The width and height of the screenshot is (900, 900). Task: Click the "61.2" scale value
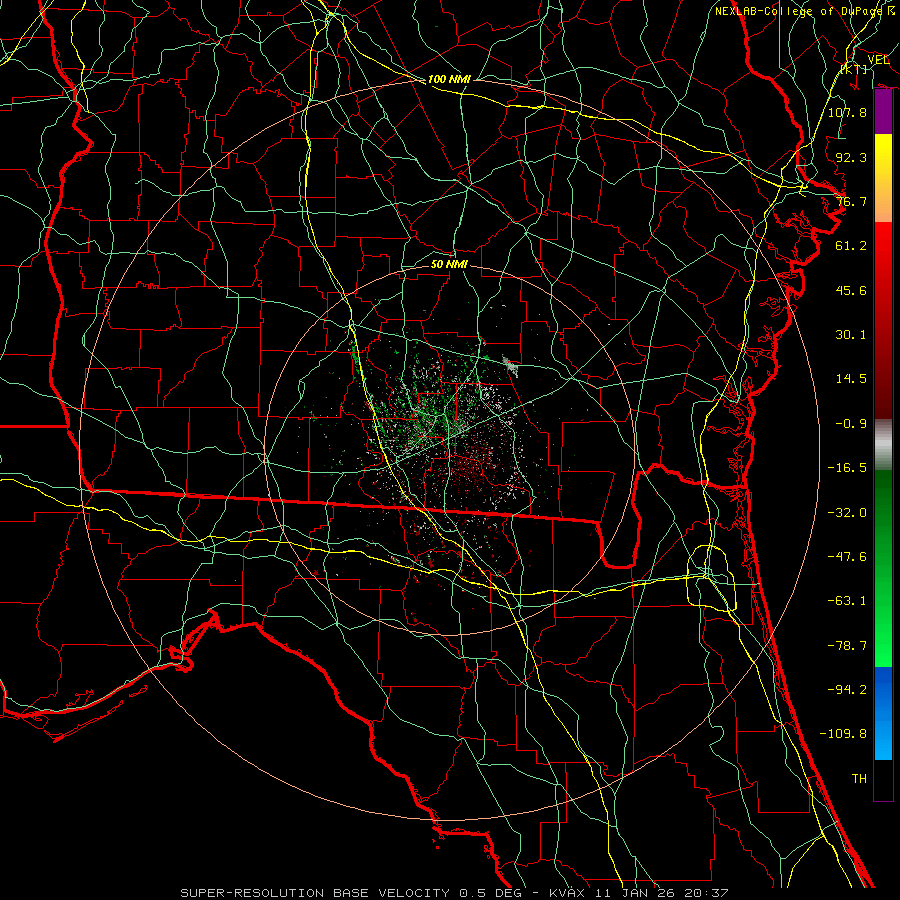[x=851, y=246]
